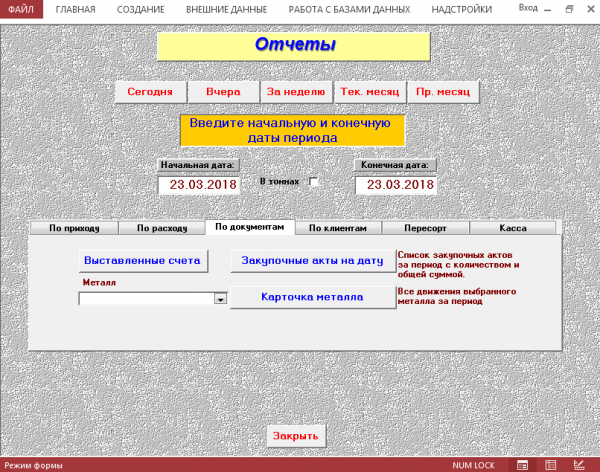Select the "Отчеты" title label
The width and height of the screenshot is (600, 472).
[294, 47]
